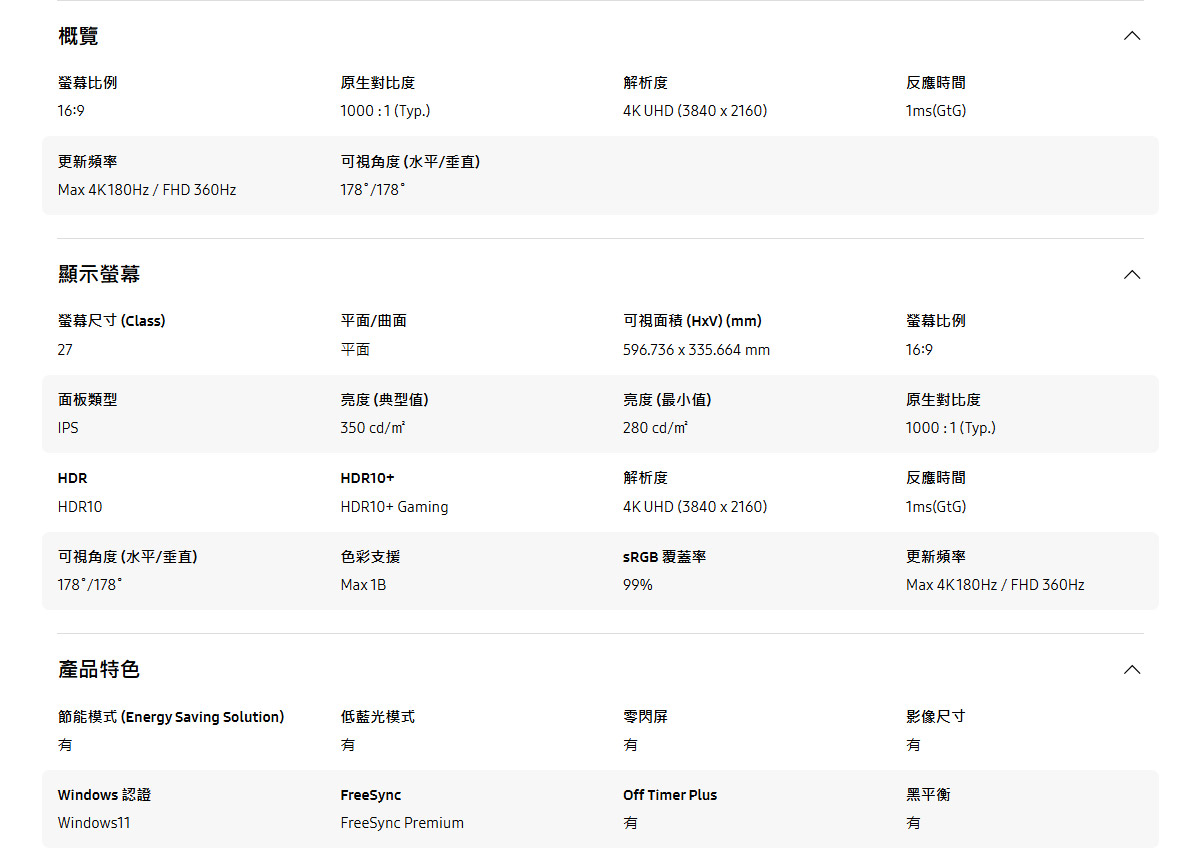The width and height of the screenshot is (1200, 858).
Task: Collapse the 產品特色 section chevron
Action: point(1131,669)
